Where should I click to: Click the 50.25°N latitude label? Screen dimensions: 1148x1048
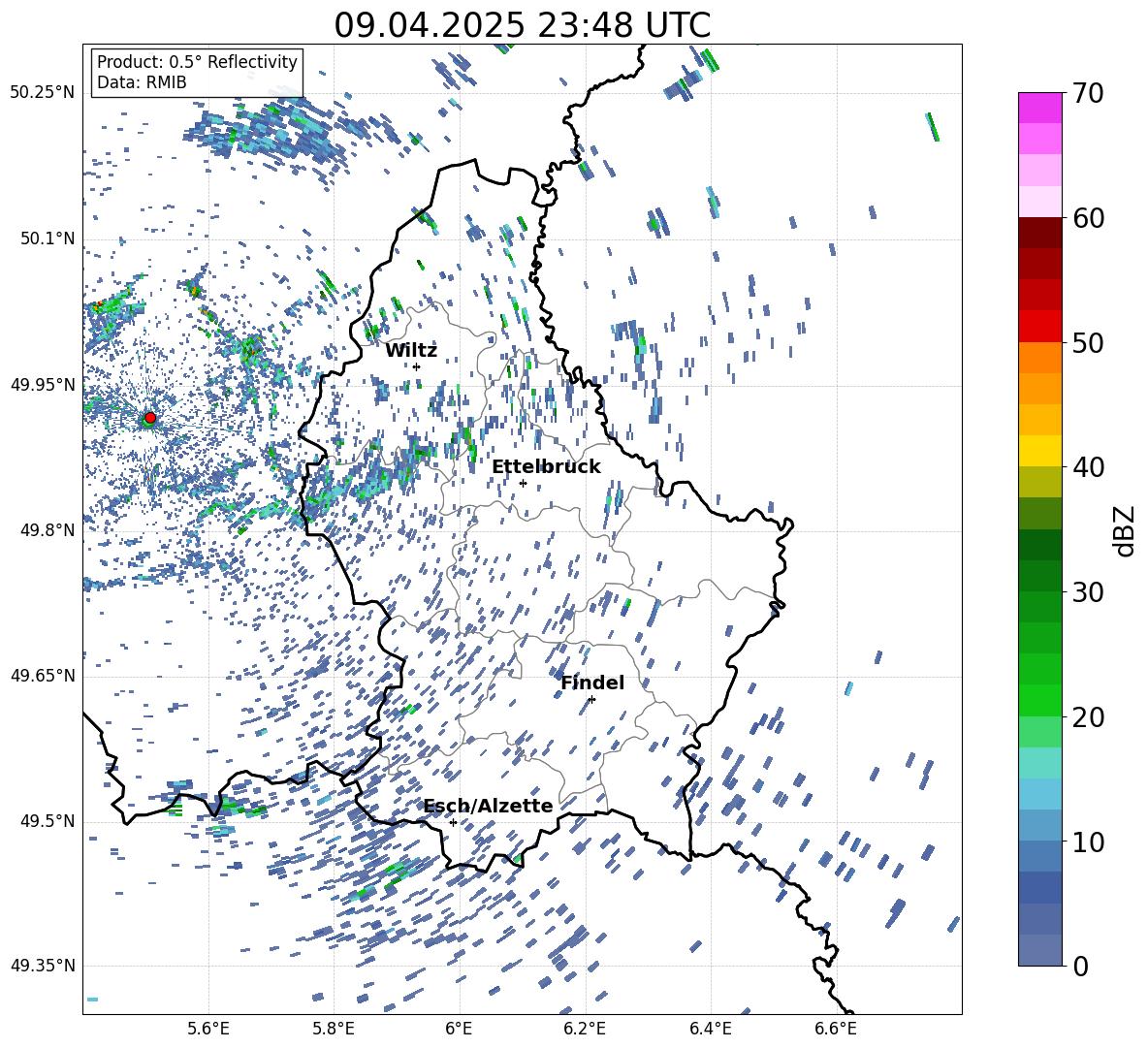[x=43, y=93]
